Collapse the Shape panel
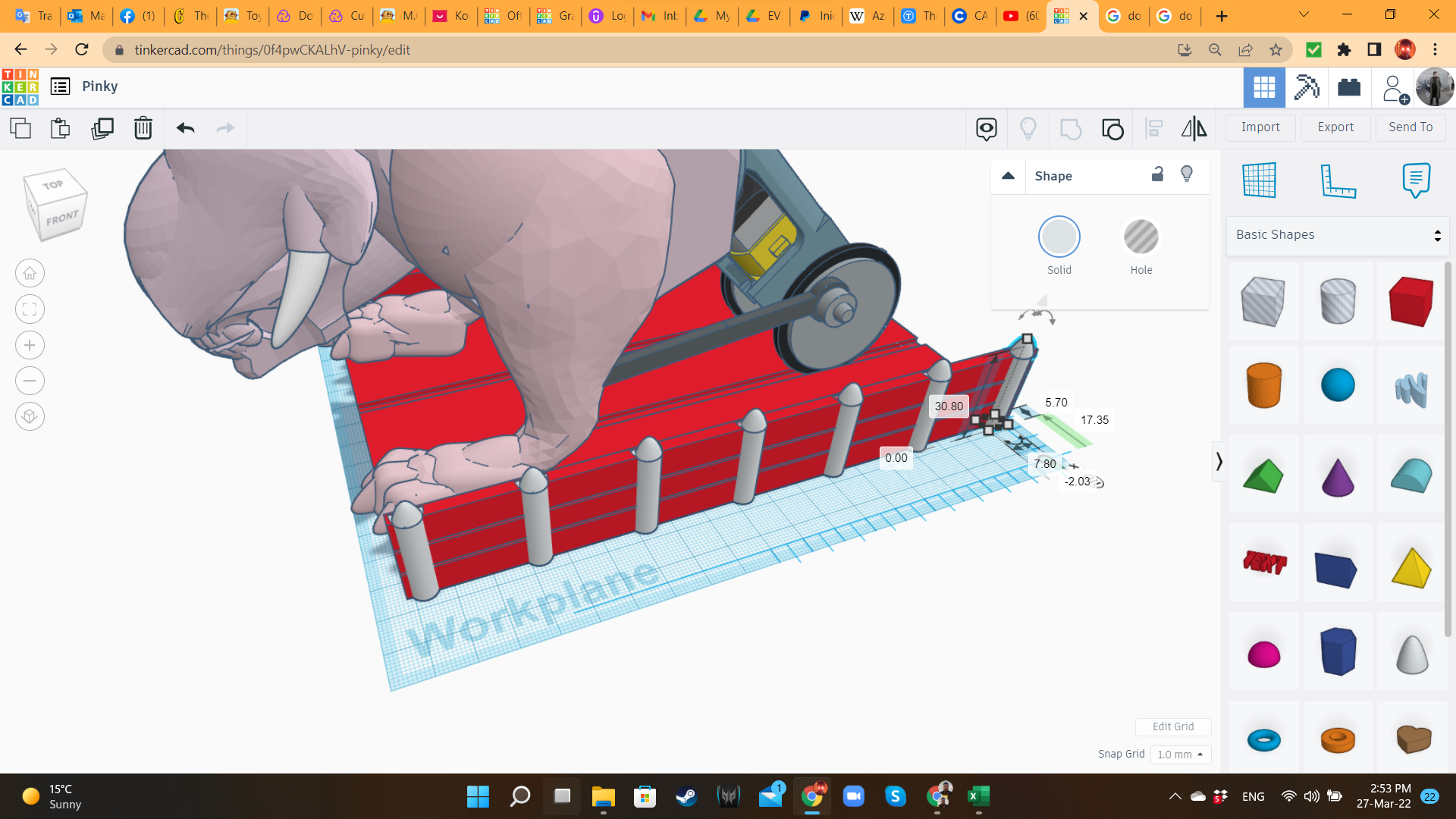The height and width of the screenshot is (819, 1456). pos(1008,176)
